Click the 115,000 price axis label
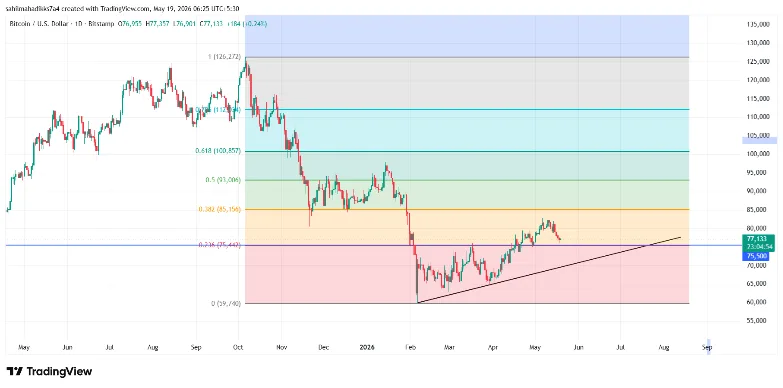 [x=757, y=99]
